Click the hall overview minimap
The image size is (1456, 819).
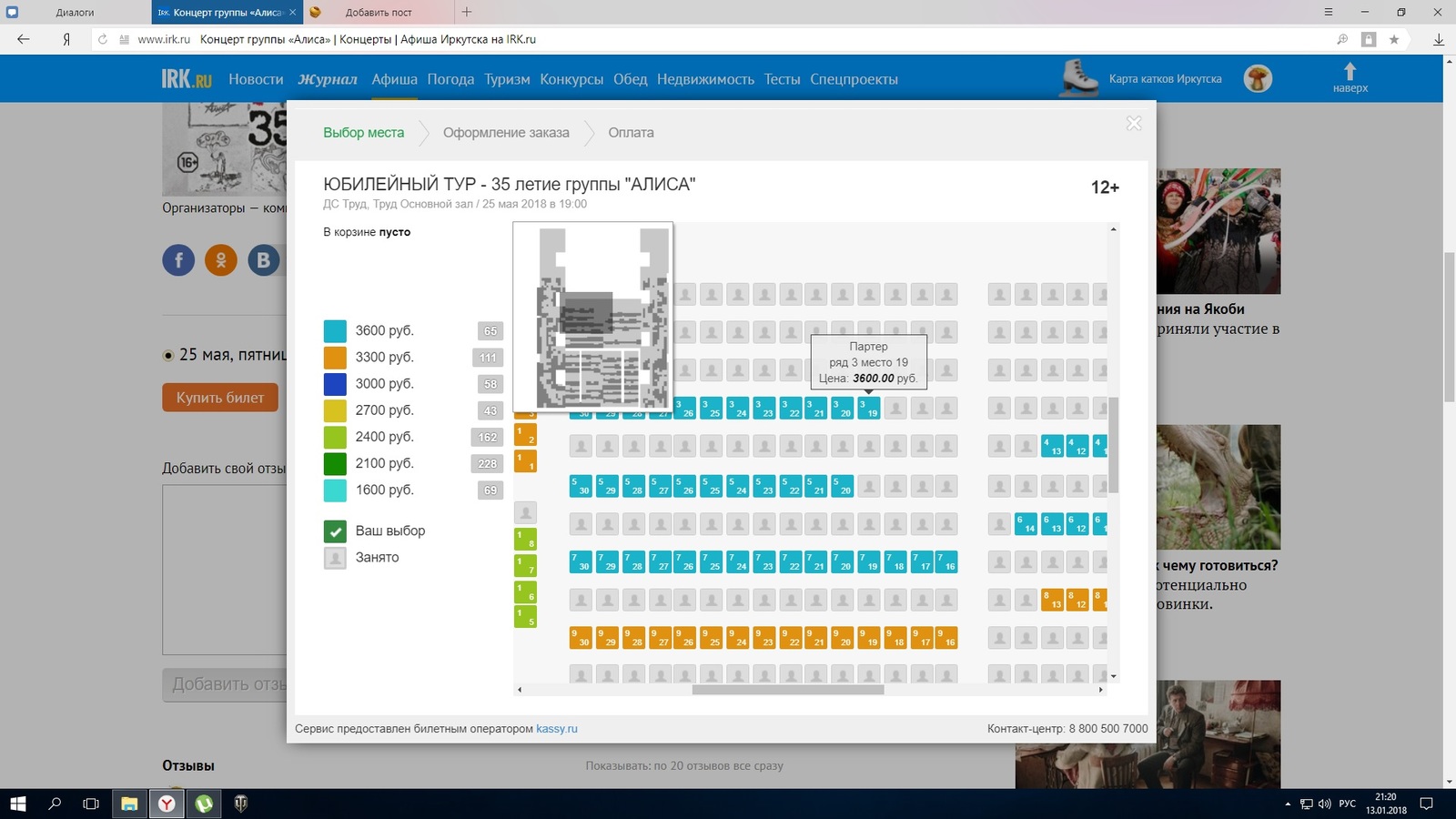(x=593, y=317)
